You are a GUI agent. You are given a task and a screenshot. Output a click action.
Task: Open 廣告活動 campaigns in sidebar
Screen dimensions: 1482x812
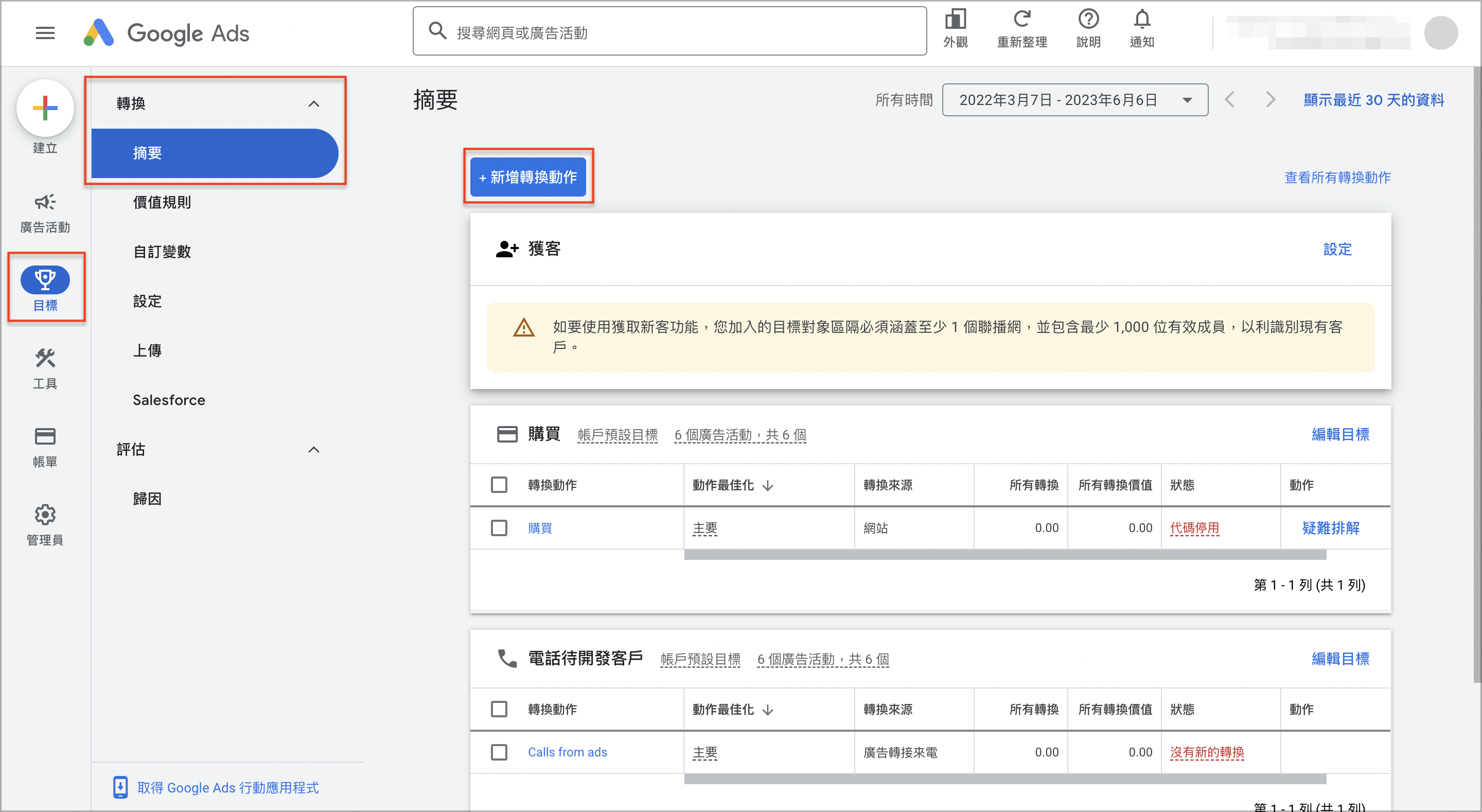pyautogui.click(x=45, y=214)
